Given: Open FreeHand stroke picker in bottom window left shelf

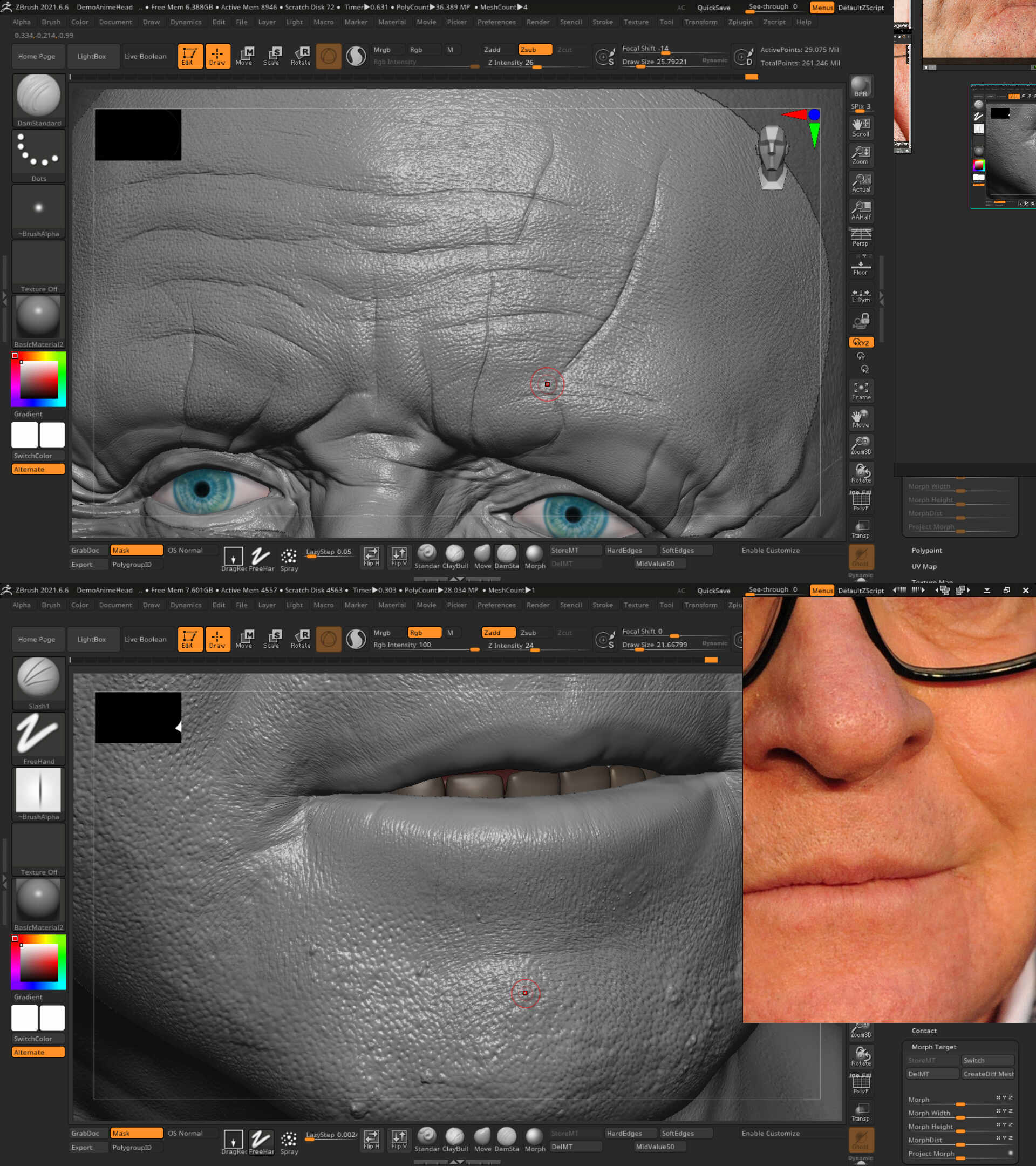Looking at the screenshot, I should point(39,738).
